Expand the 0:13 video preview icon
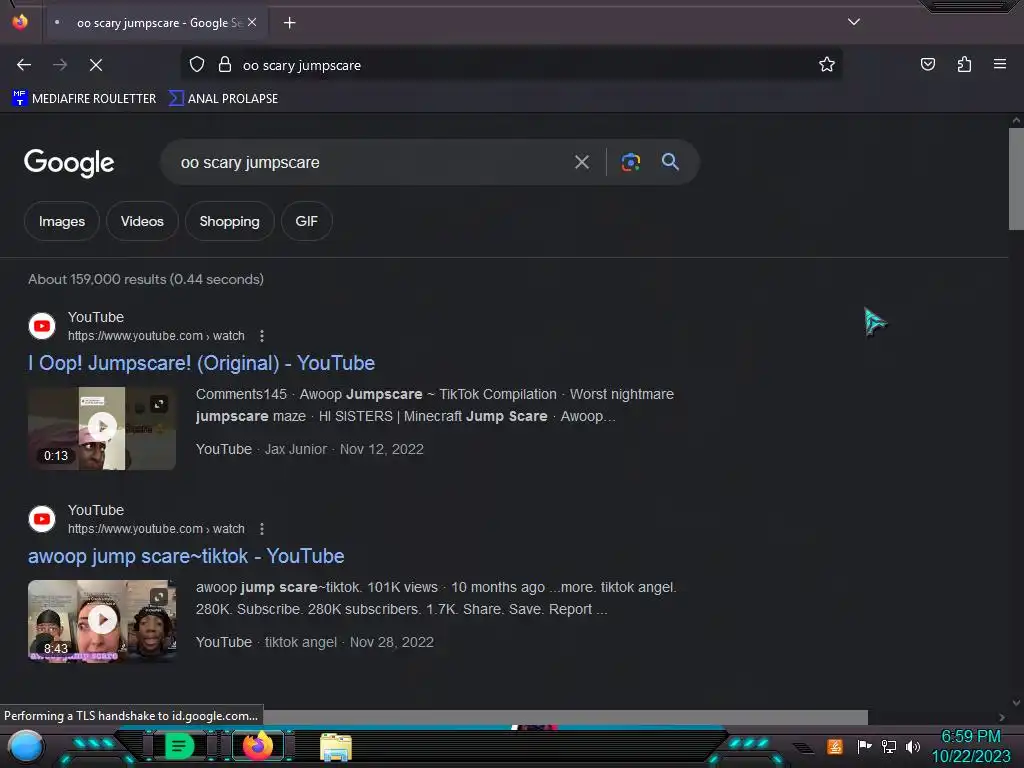 pos(159,404)
